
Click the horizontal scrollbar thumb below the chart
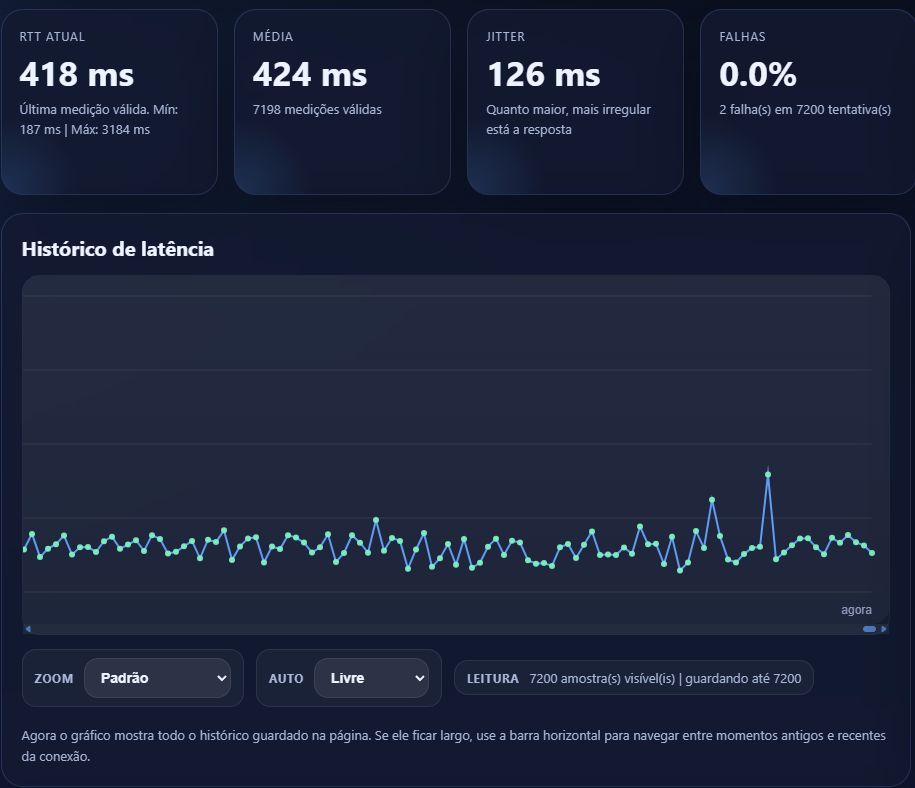869,629
